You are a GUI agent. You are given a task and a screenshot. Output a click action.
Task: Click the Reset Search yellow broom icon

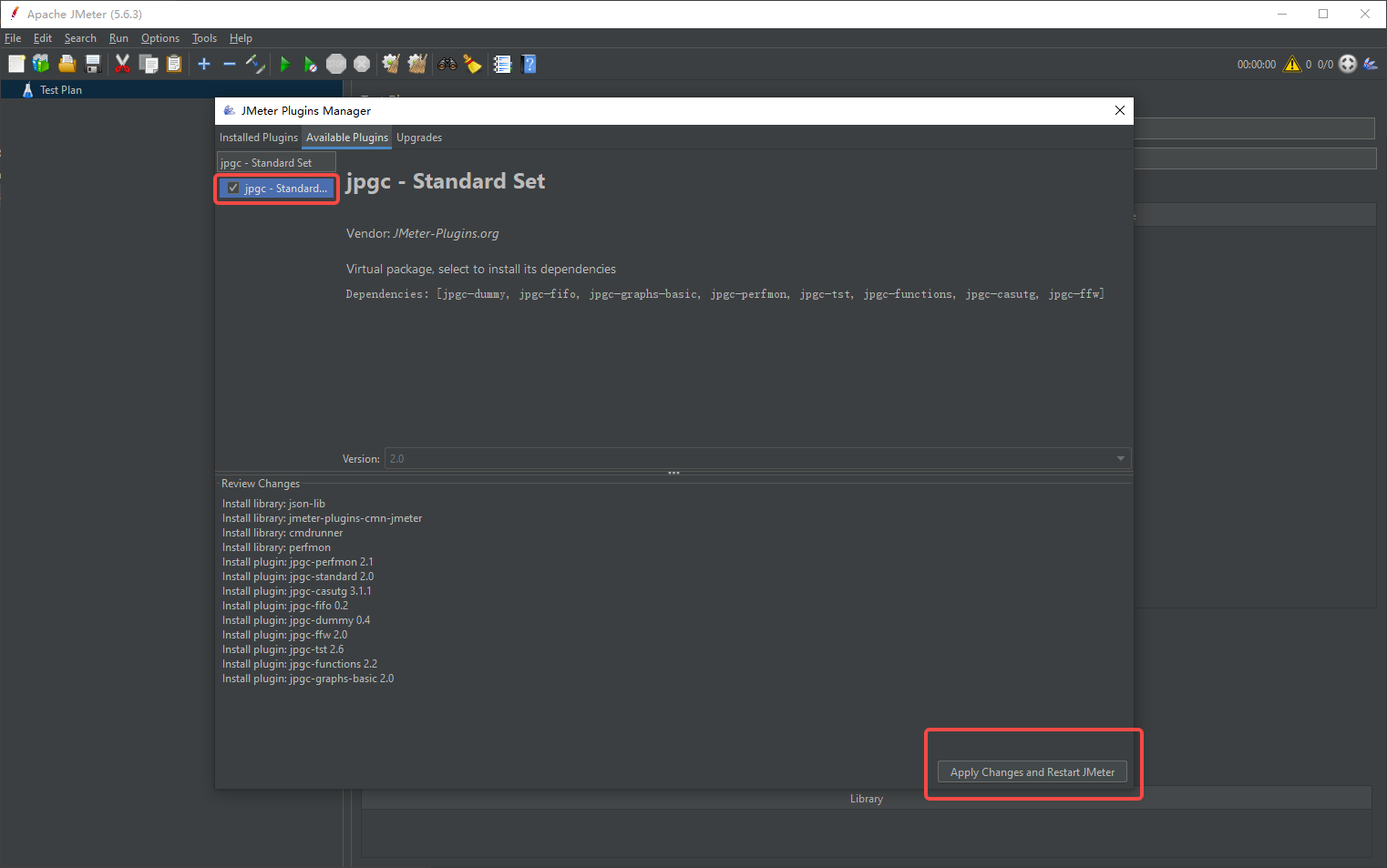click(472, 64)
